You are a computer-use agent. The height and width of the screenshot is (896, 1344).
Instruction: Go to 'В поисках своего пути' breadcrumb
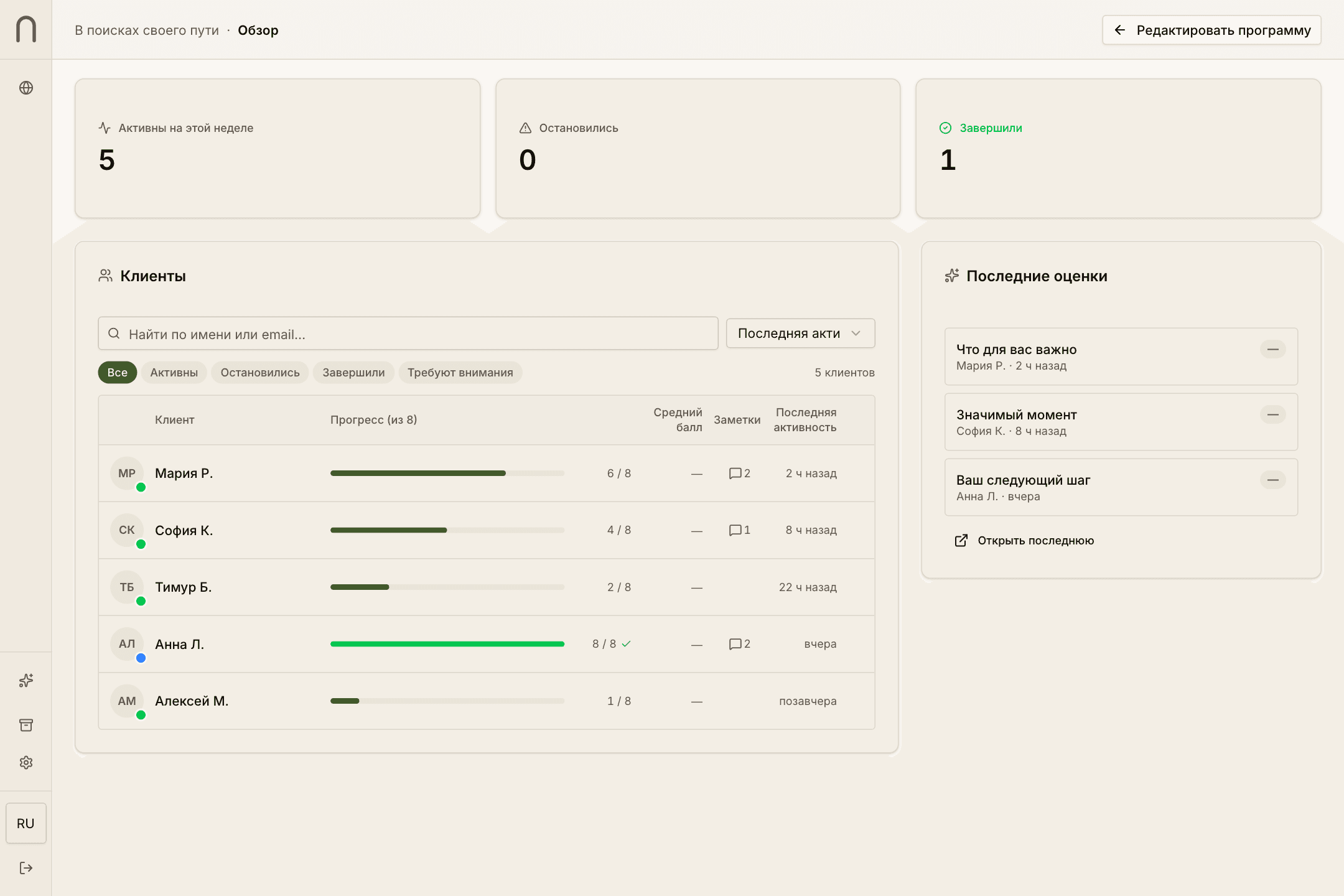point(147,30)
